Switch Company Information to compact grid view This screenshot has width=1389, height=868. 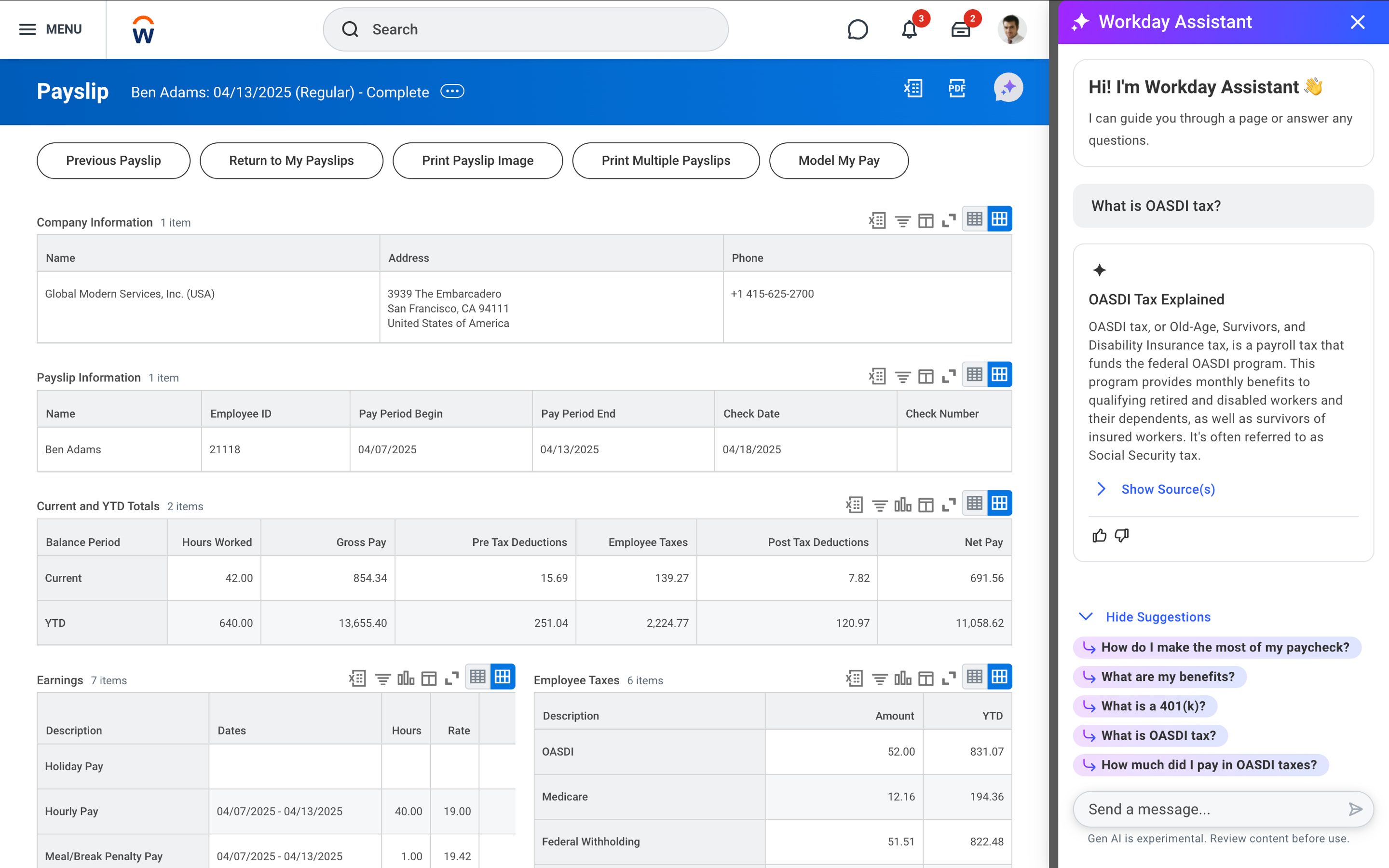(975, 219)
